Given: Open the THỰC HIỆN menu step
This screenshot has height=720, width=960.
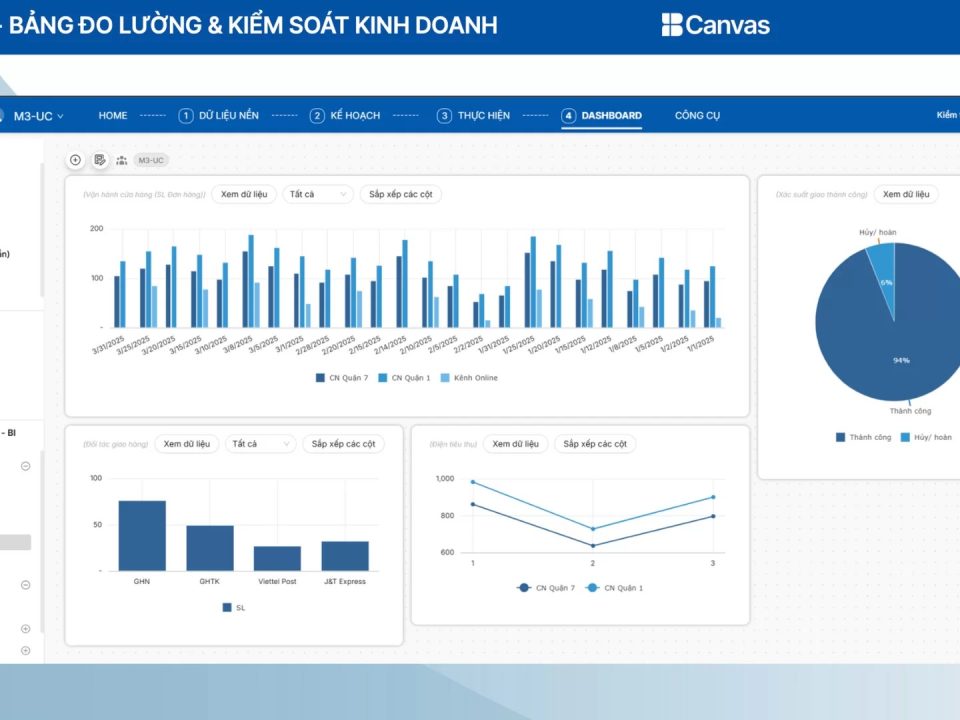Looking at the screenshot, I should pos(484,116).
